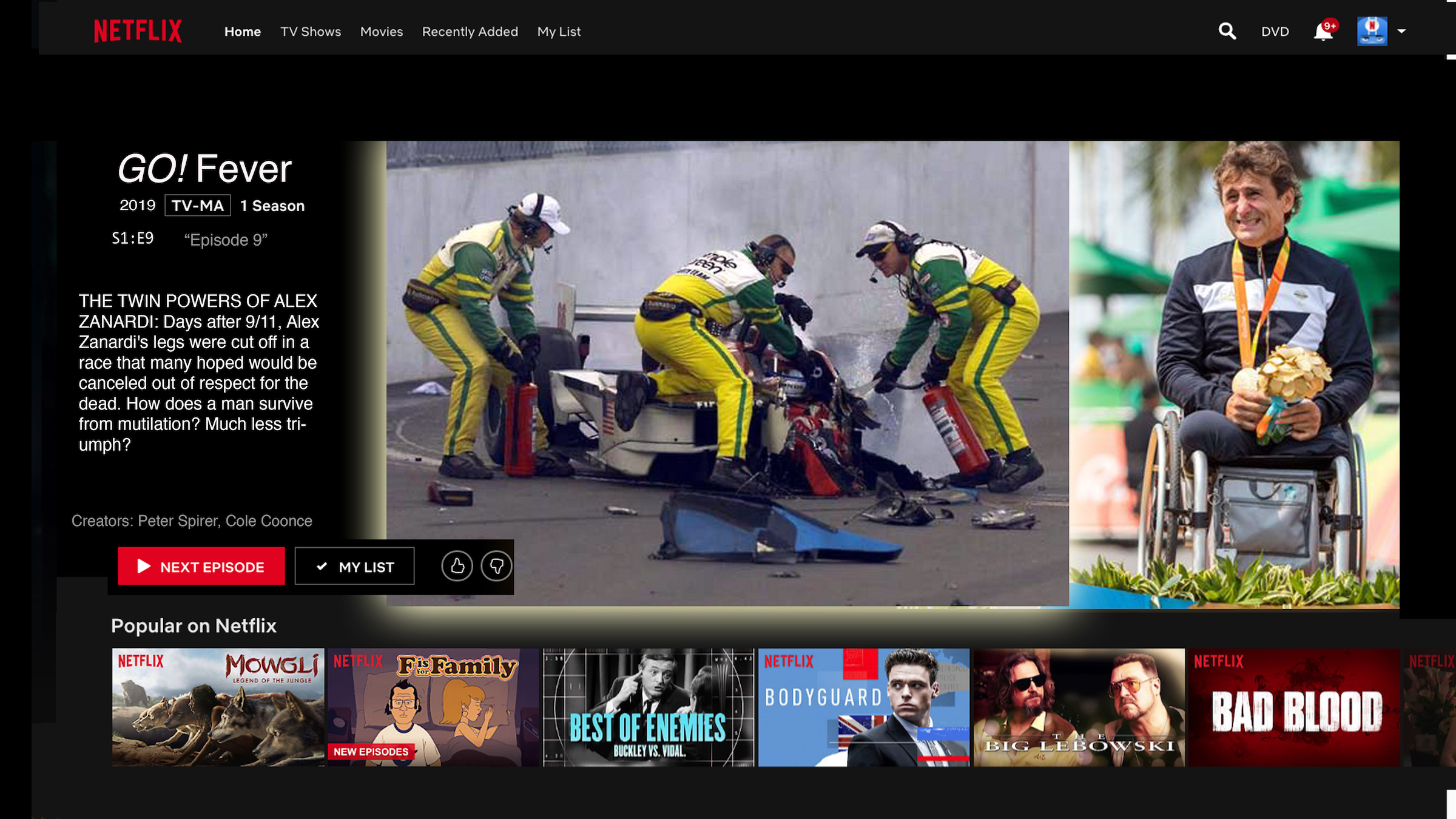The width and height of the screenshot is (1456, 819).
Task: Click the DVD link
Action: (1275, 32)
